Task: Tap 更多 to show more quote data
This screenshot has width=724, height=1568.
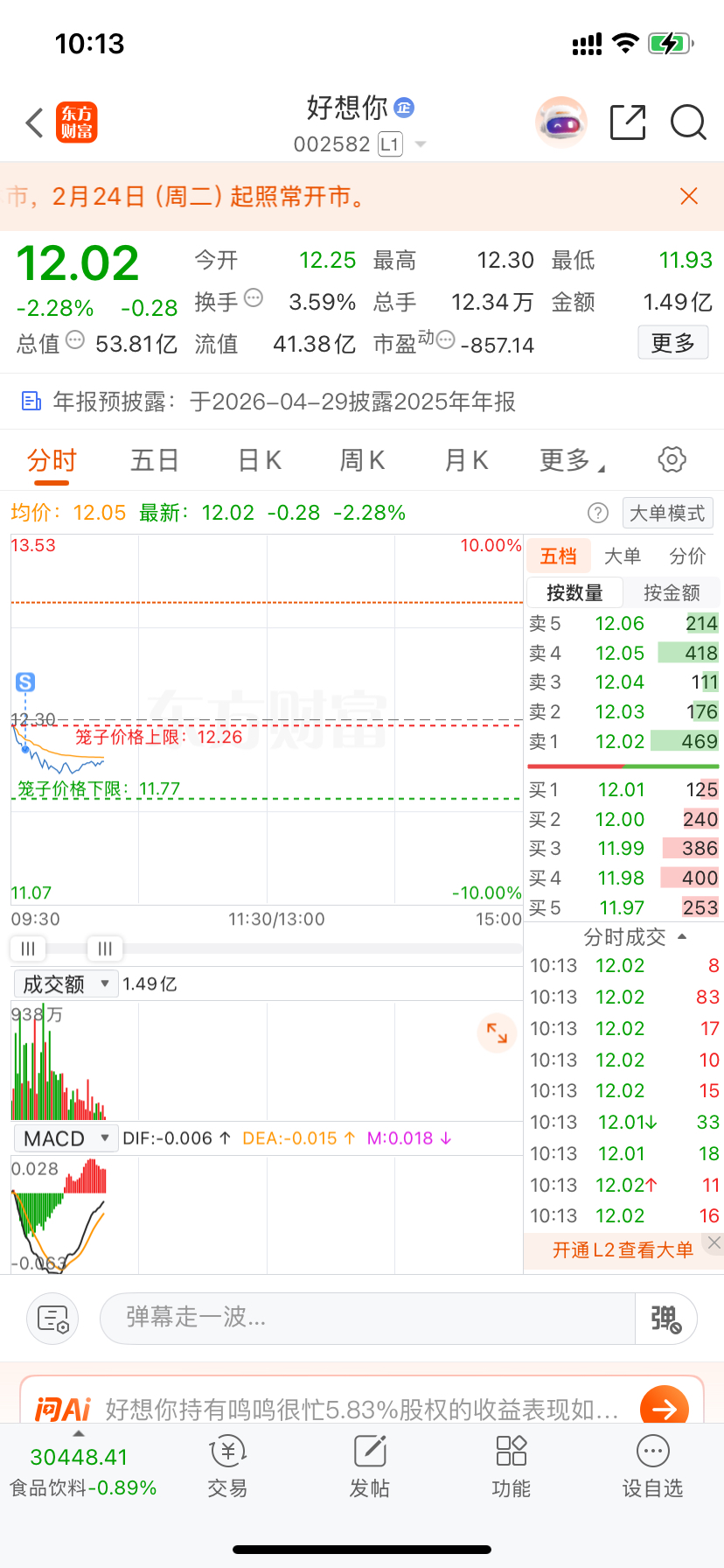Action: click(672, 343)
